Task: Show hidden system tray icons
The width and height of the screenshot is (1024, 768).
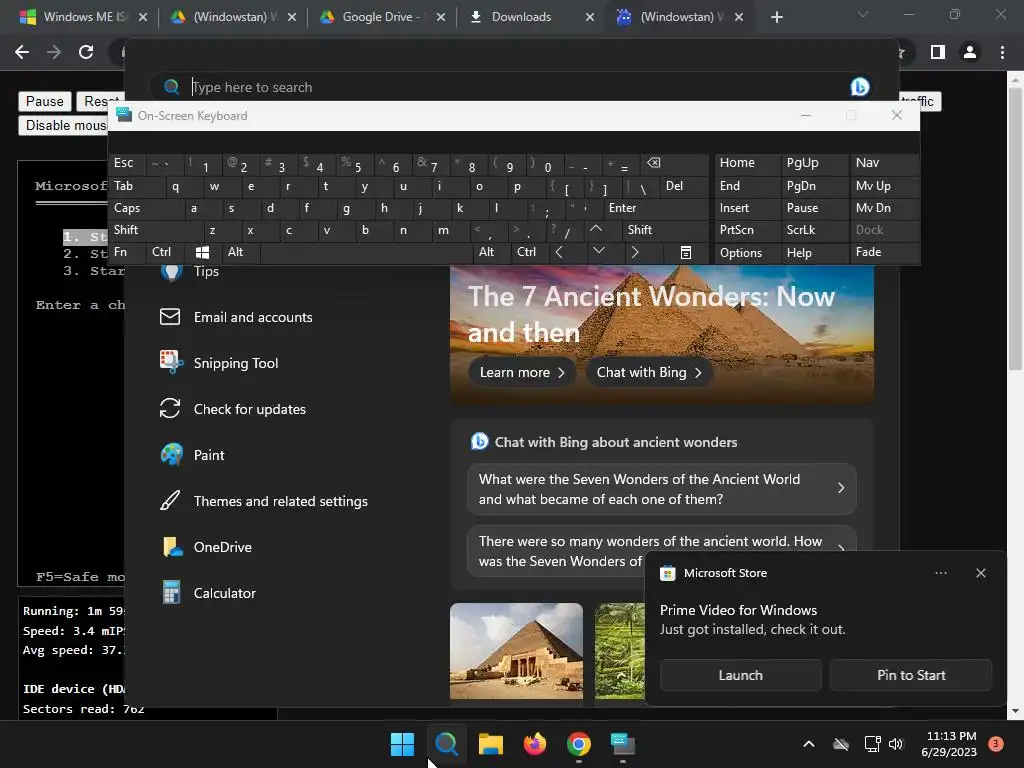Action: coord(808,744)
